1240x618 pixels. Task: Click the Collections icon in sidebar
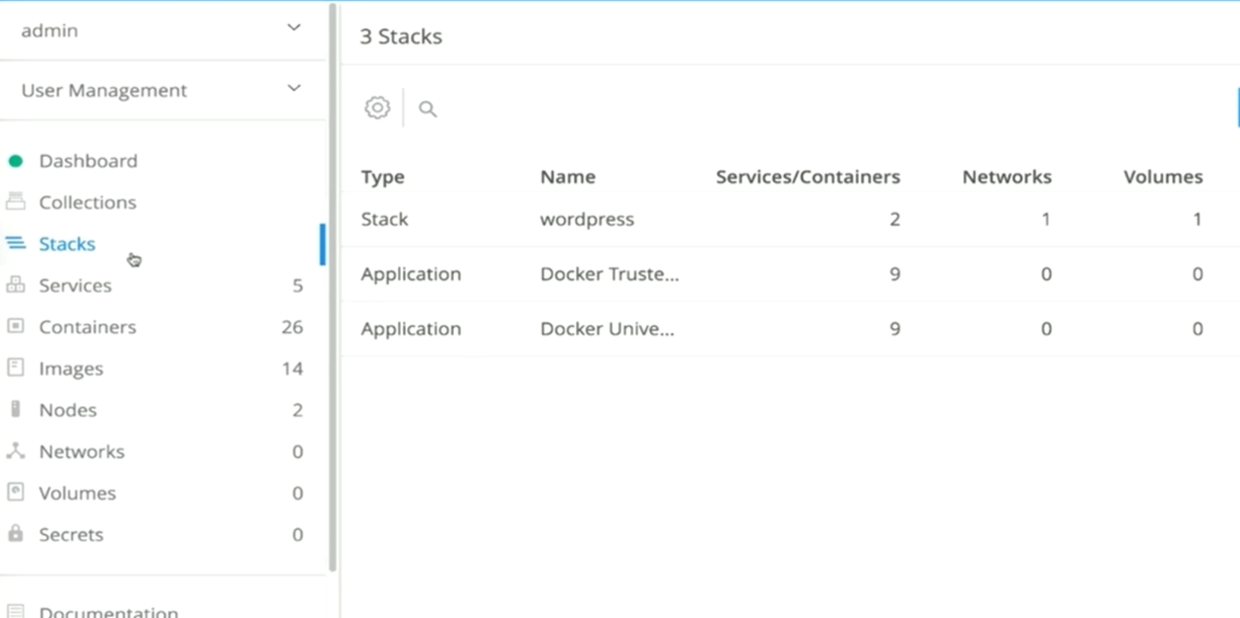15,202
